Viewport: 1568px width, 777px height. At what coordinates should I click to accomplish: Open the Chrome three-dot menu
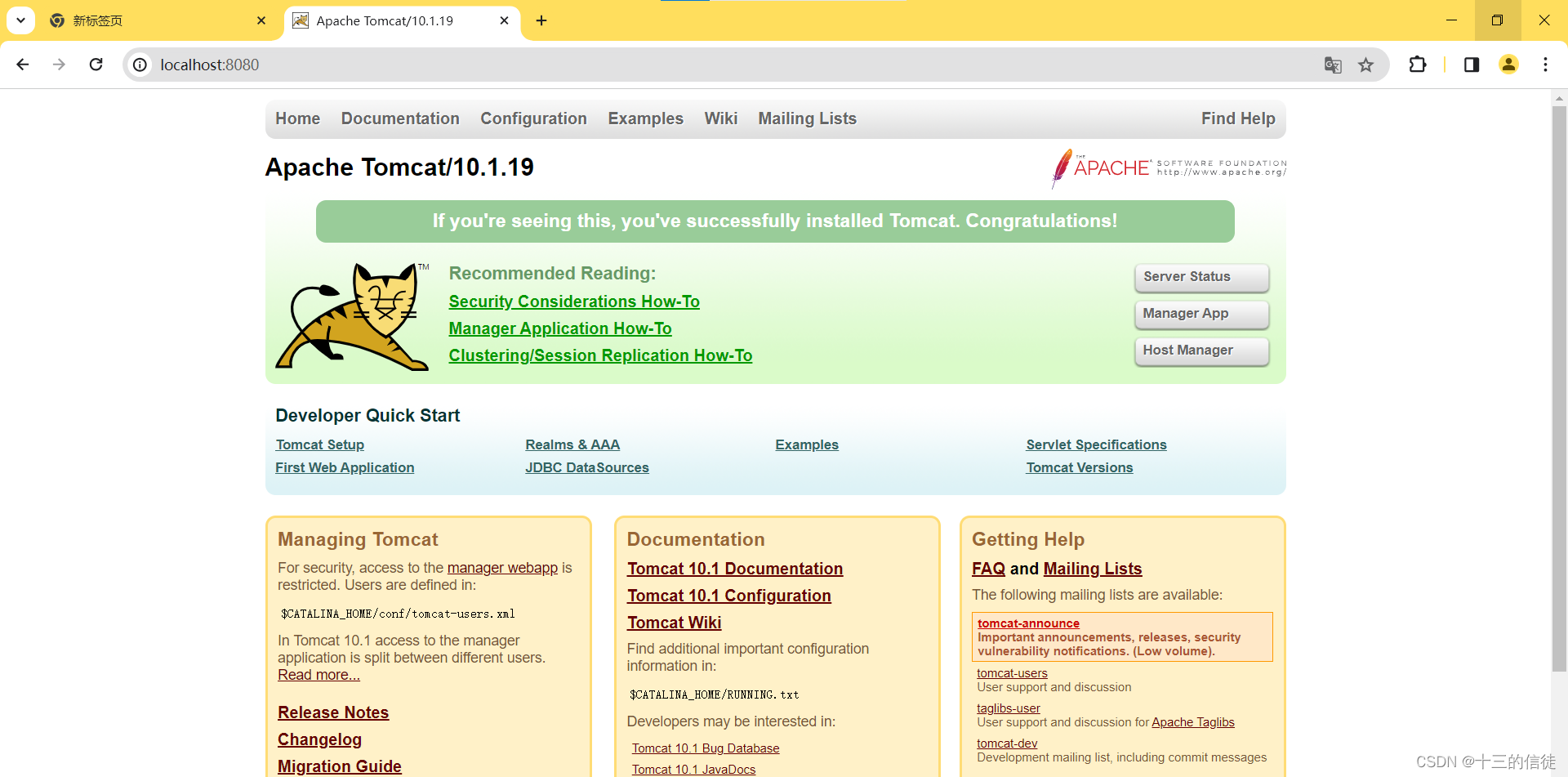(1545, 65)
